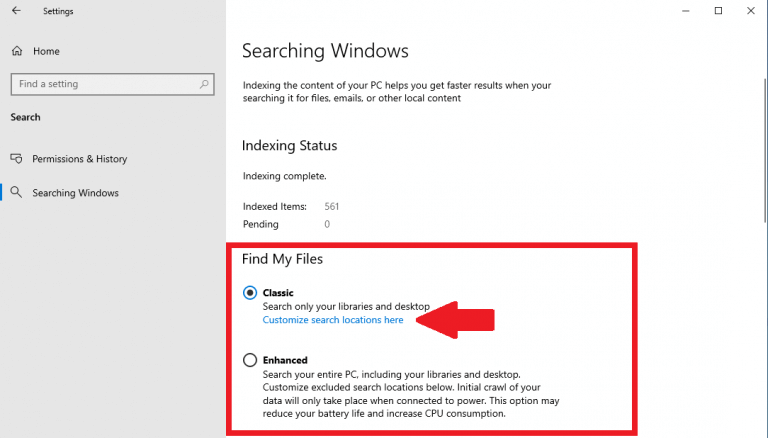This screenshot has width=768, height=438.
Task: Click Search only your libraries and desktop
Action: pyautogui.click(x=346, y=307)
